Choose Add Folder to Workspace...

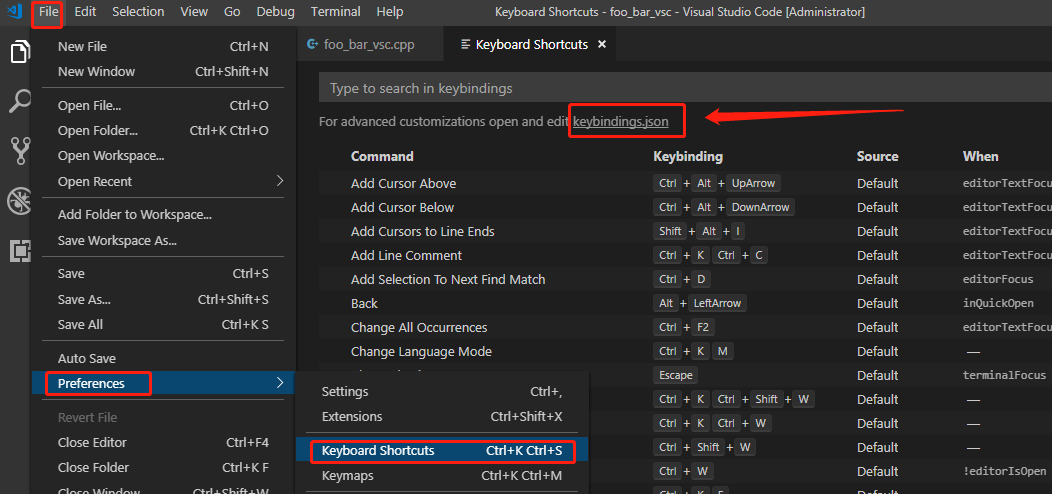pos(163,215)
